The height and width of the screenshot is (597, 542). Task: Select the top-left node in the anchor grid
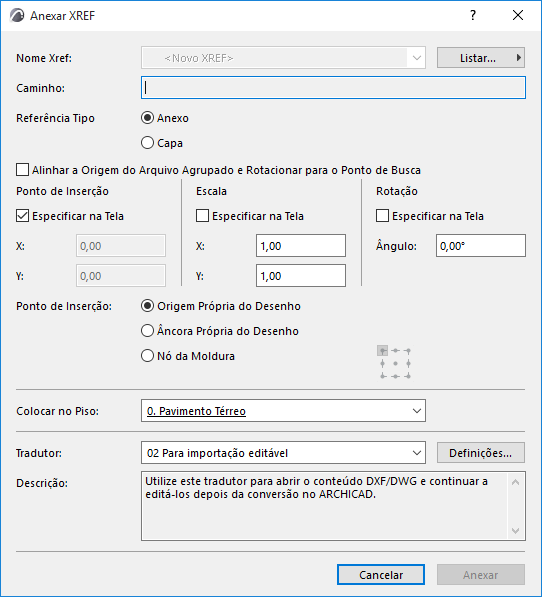pos(383,351)
